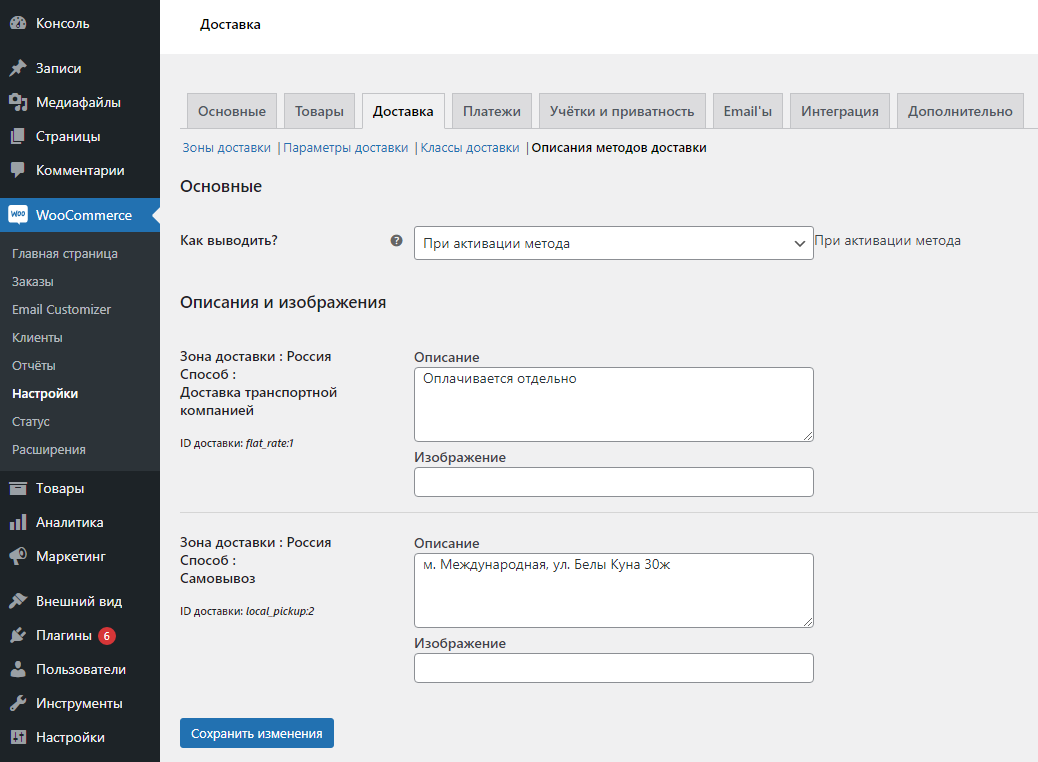The image size is (1038, 762).
Task: Click the red plugin update count badge
Action: click(107, 636)
